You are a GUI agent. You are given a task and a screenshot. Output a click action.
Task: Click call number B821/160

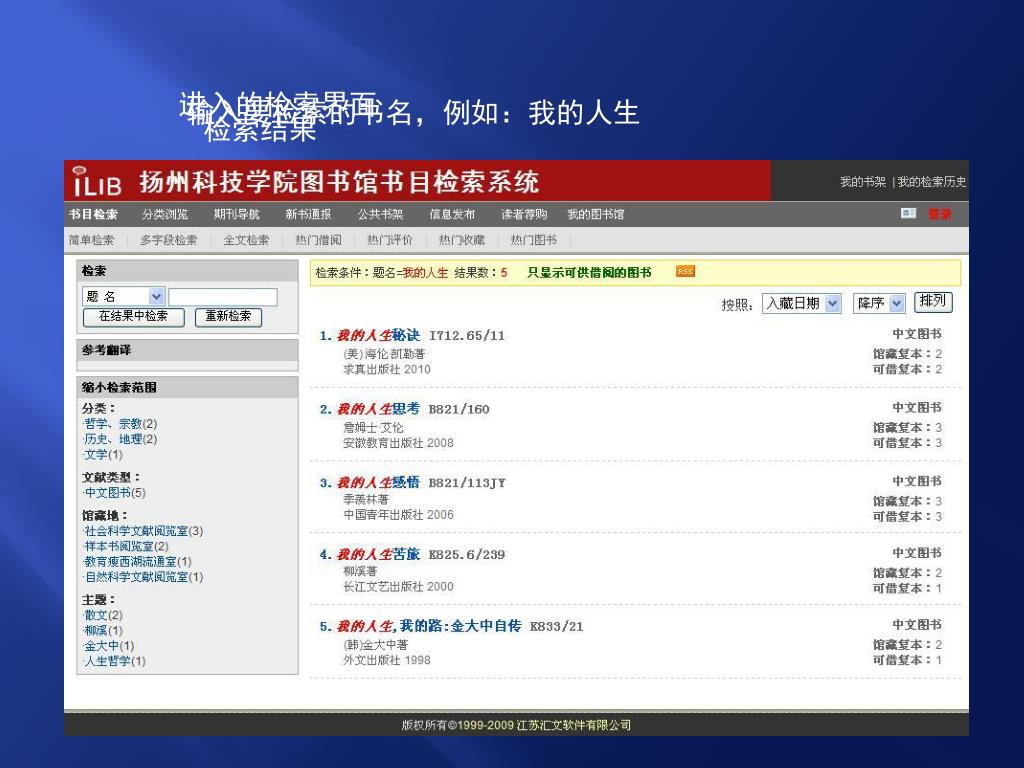coord(459,410)
